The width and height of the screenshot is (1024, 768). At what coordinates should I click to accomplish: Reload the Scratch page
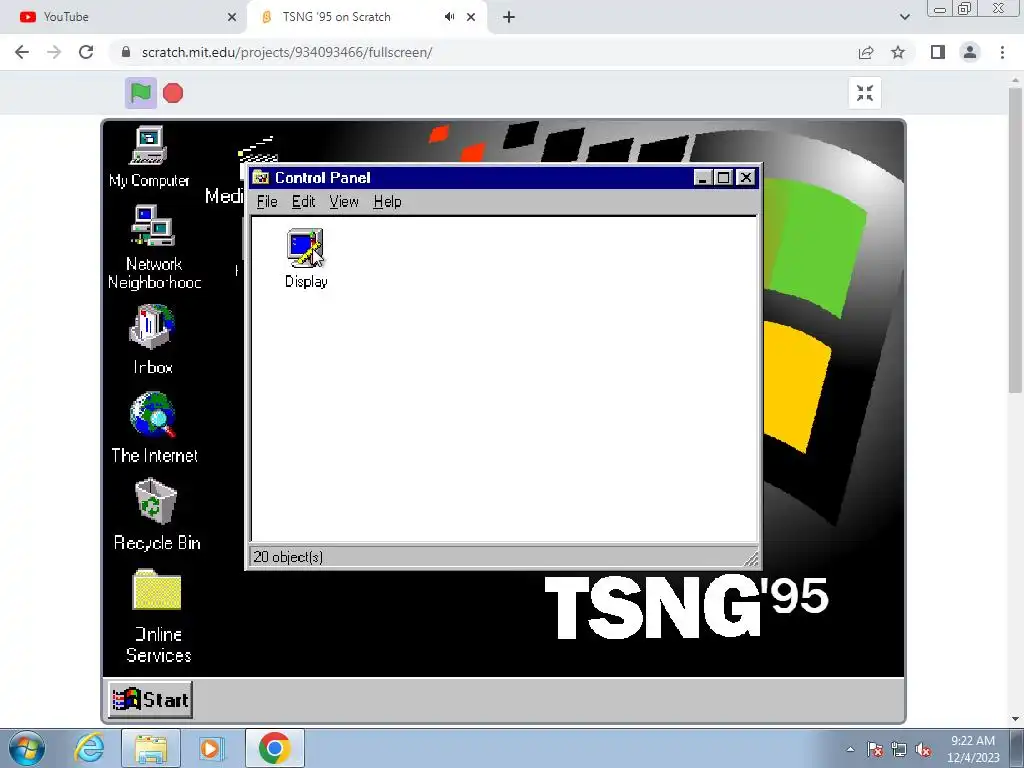pyautogui.click(x=86, y=52)
